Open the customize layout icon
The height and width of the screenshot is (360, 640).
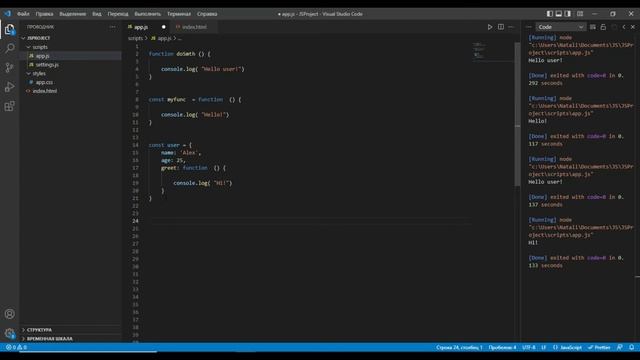click(580, 13)
